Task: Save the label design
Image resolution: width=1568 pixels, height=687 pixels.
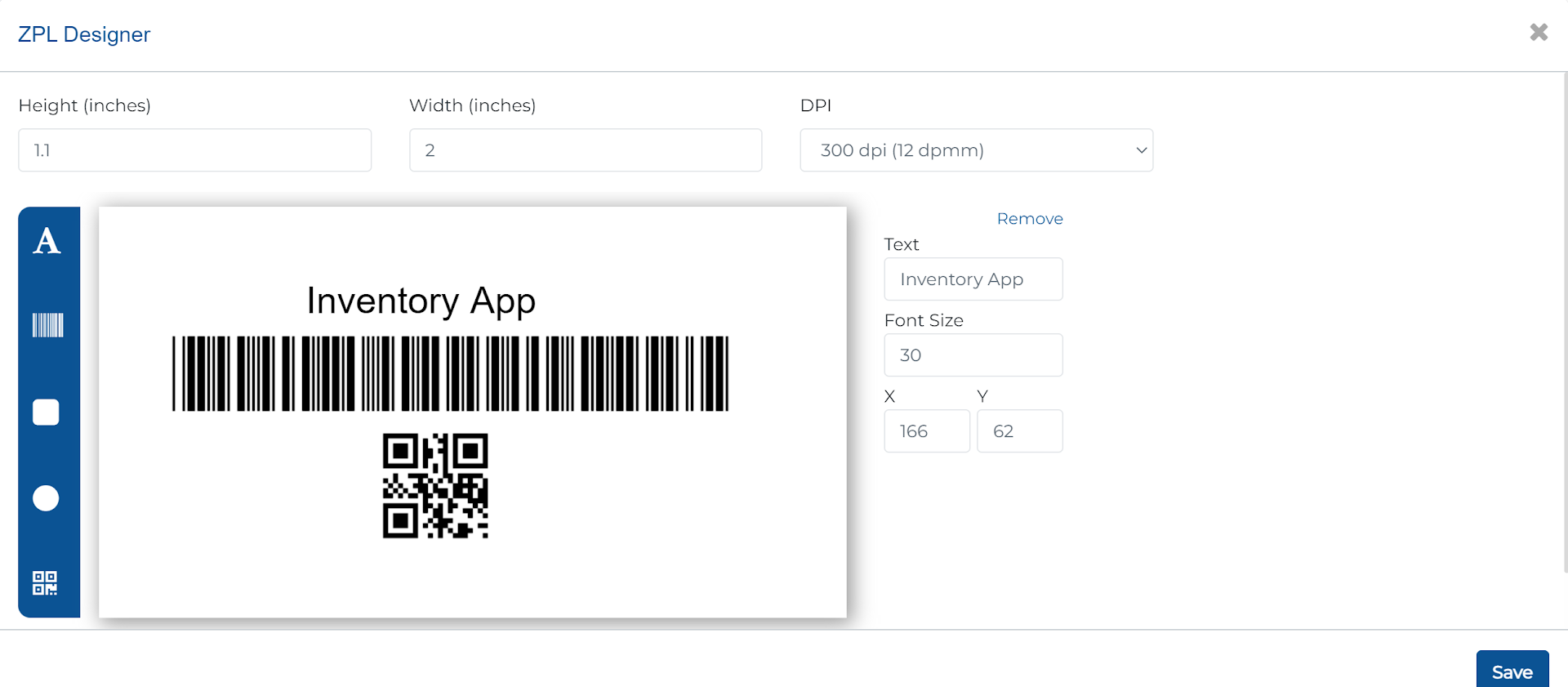Action: (x=1512, y=671)
